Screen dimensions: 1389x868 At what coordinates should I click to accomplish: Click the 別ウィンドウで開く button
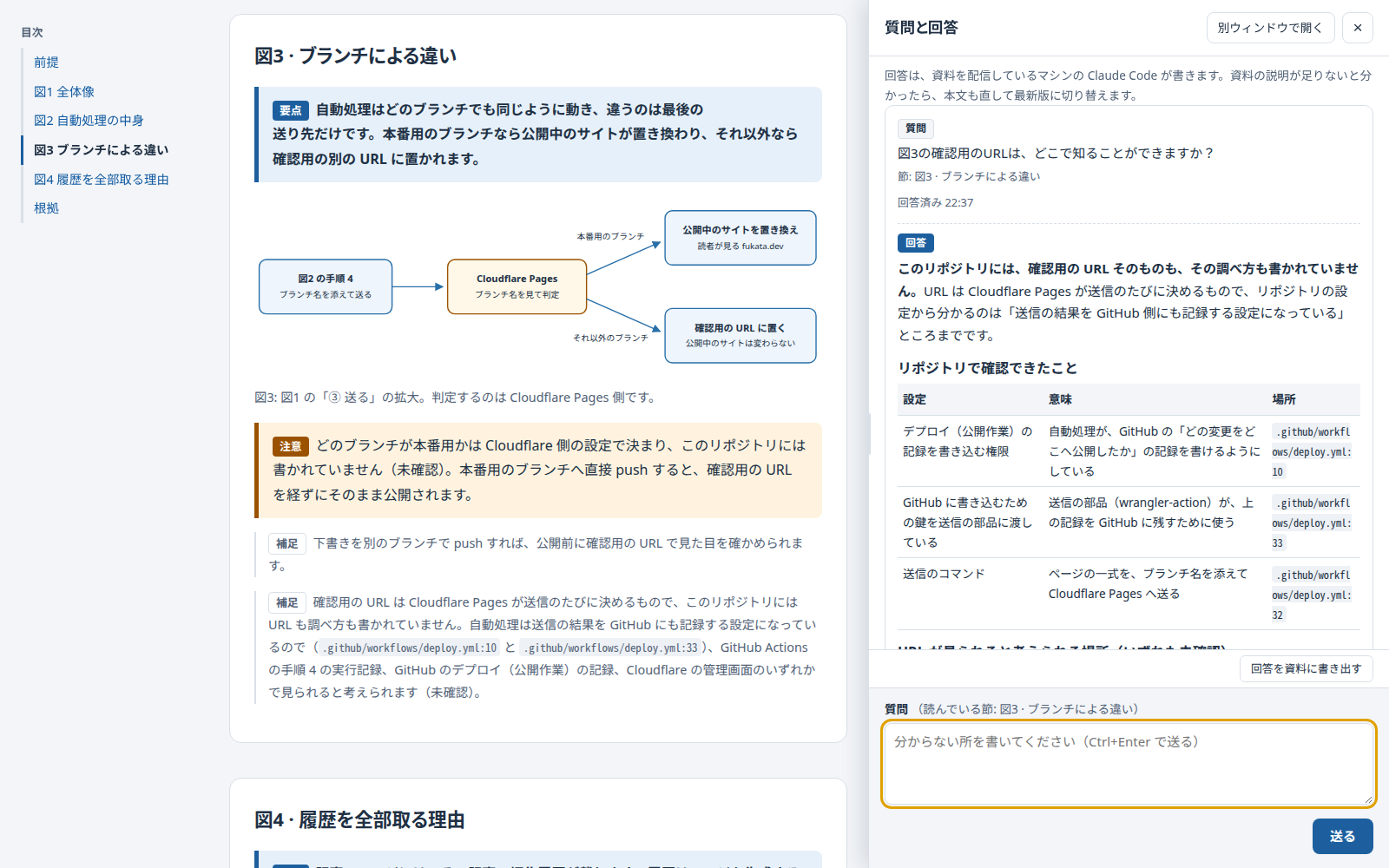coord(1270,28)
